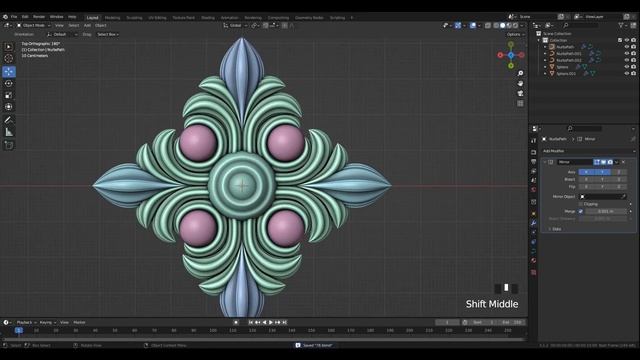
Task: Click the pan view hand icon
Action: 520,83
